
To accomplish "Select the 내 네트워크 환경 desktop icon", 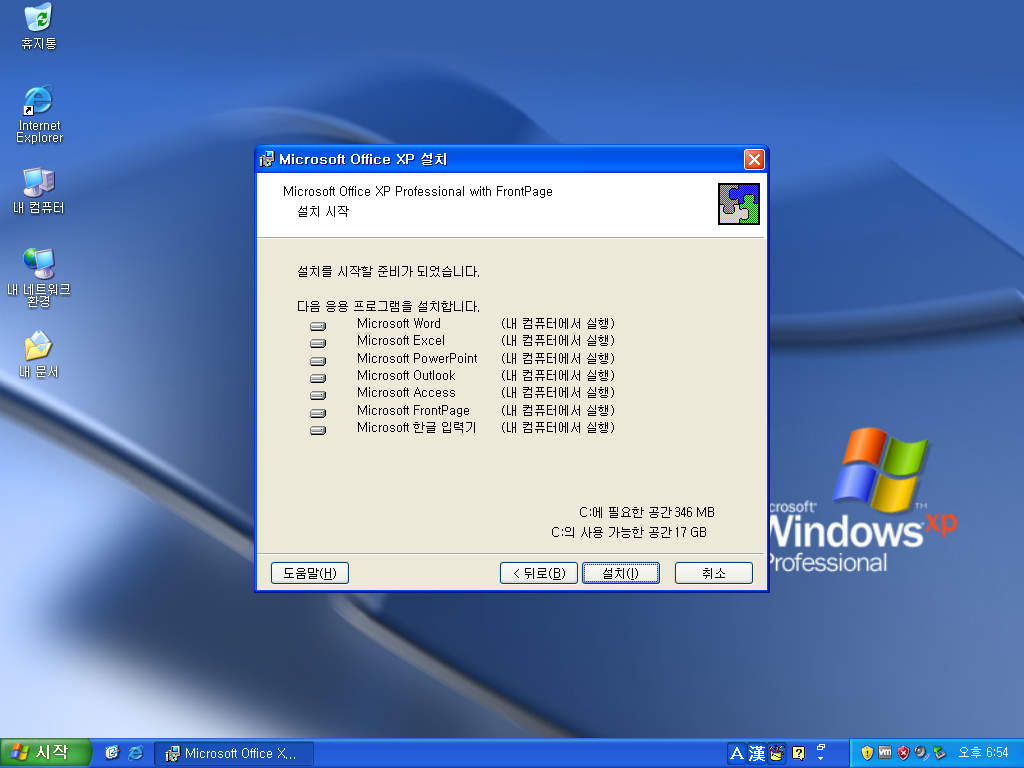I will point(39,278).
